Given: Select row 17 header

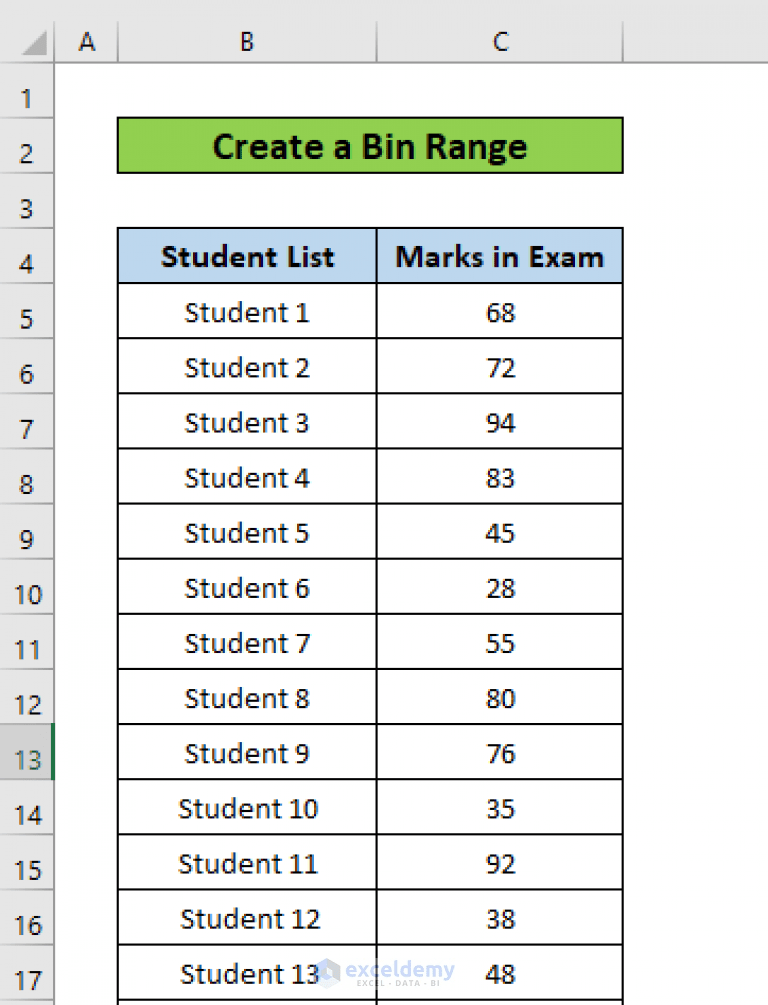Looking at the screenshot, I should pyautogui.click(x=27, y=972).
